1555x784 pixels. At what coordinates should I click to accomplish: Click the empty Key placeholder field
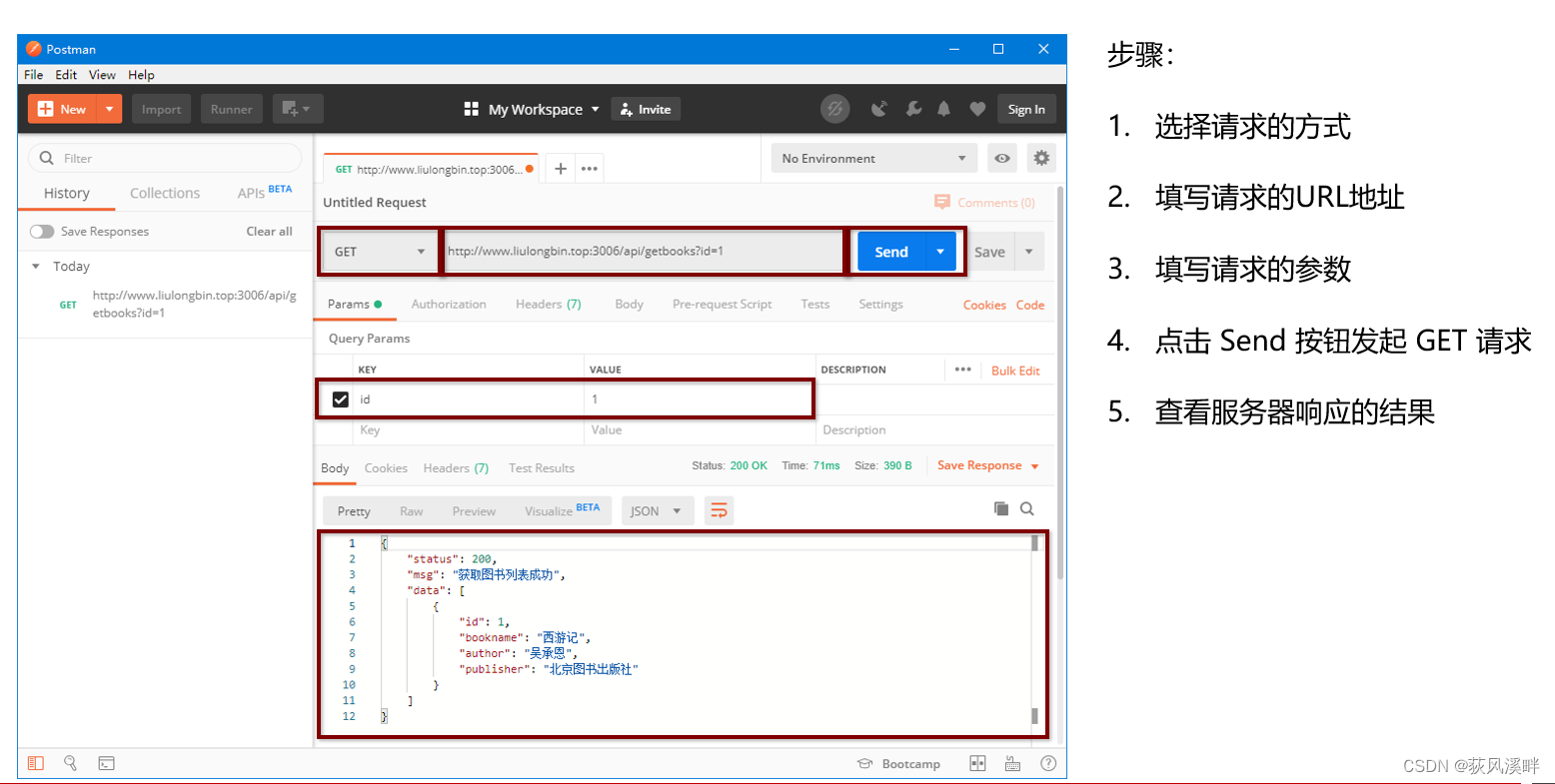[468, 429]
